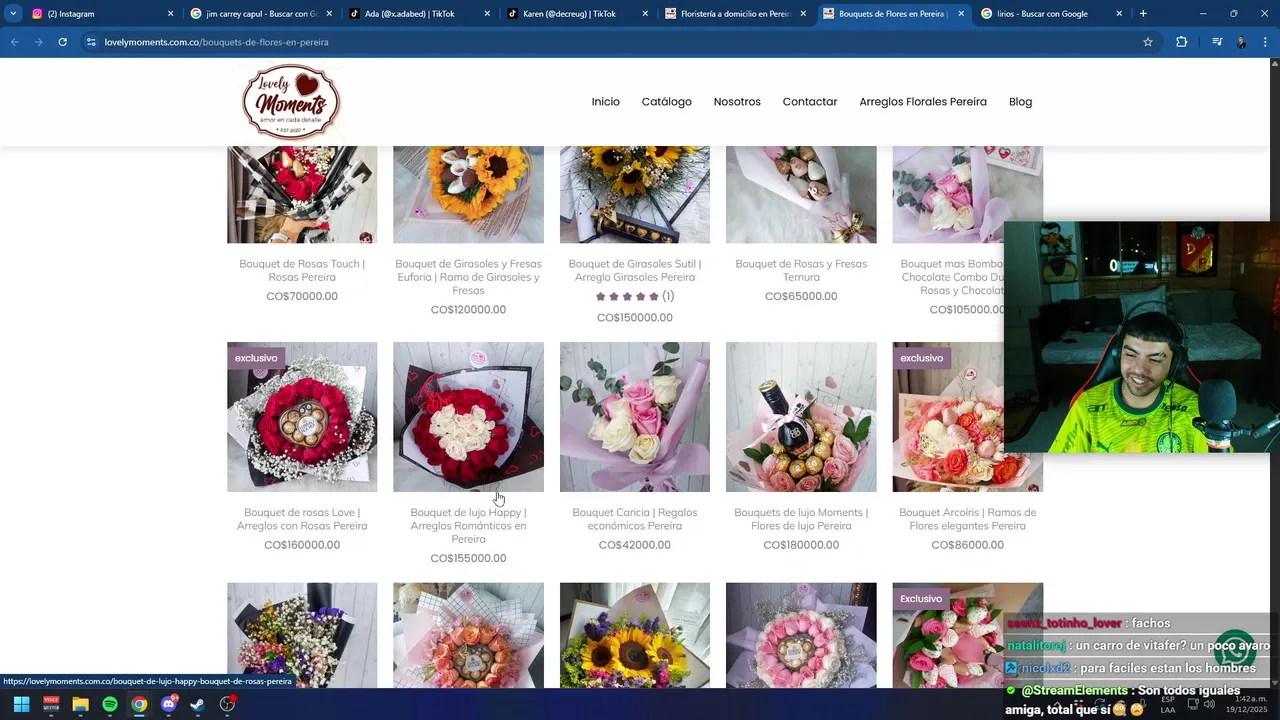Click the address bar URL field
Viewport: 1280px width, 720px height.
[600, 42]
